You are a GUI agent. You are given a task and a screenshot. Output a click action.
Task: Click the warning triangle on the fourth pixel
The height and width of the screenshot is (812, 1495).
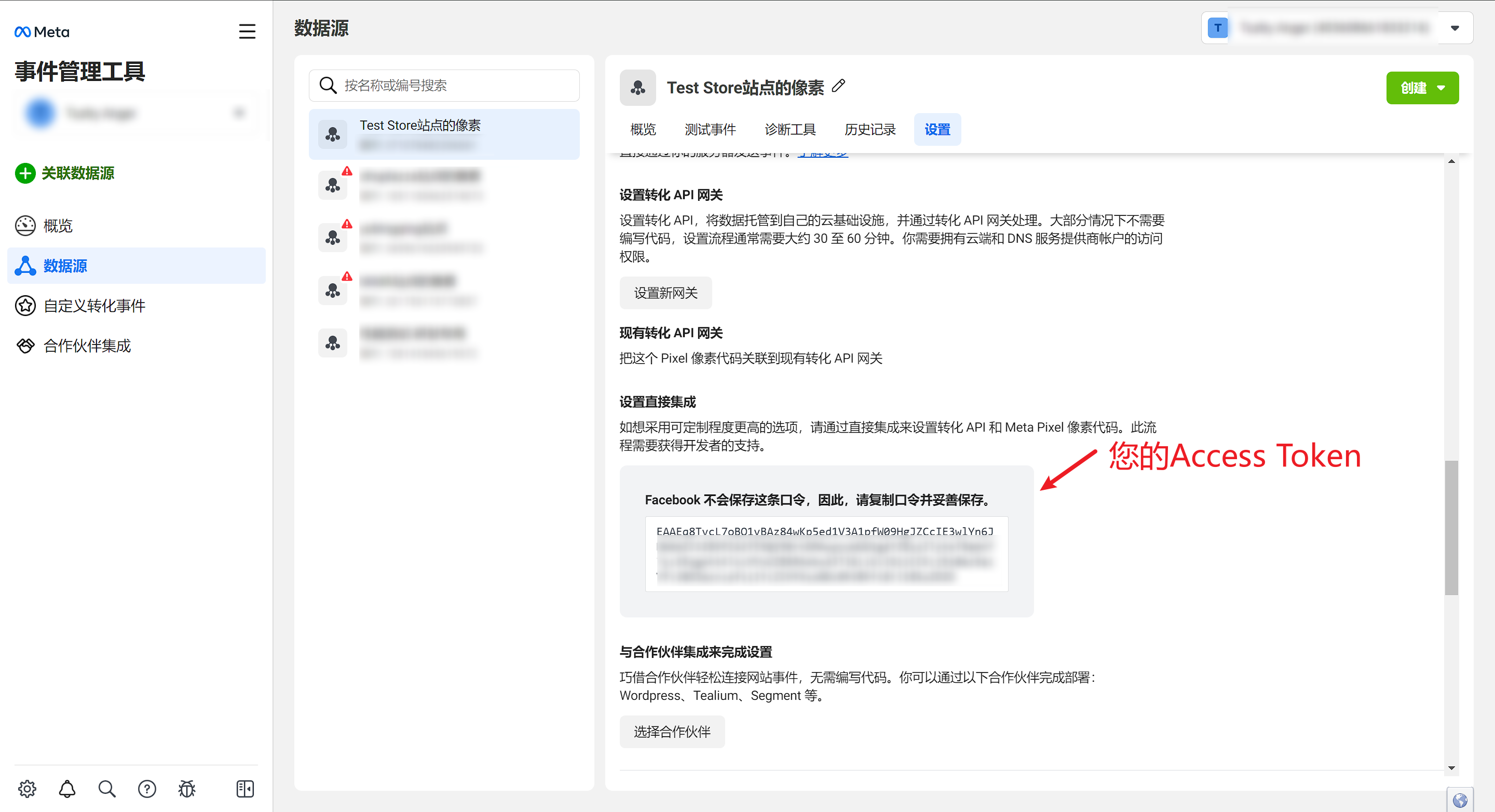(x=347, y=276)
